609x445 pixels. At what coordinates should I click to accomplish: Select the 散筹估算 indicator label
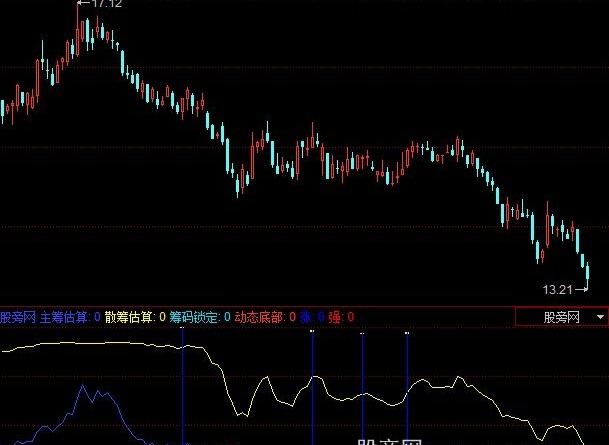click(131, 317)
